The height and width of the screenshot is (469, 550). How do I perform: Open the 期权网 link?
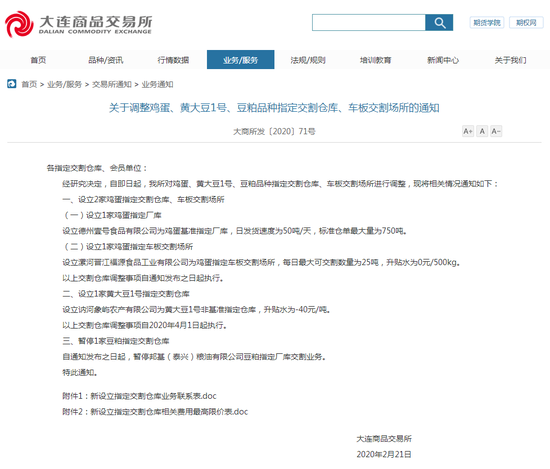pyautogui.click(x=526, y=23)
